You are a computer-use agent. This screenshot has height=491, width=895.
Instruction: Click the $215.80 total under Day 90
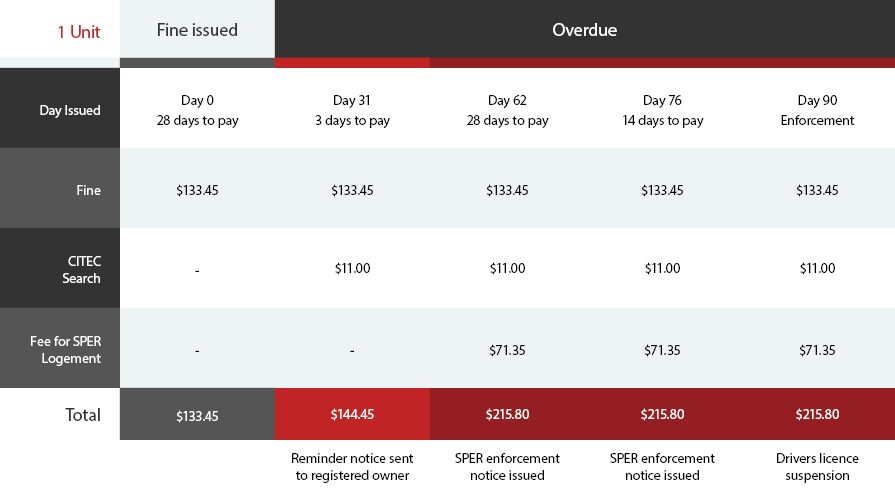817,414
